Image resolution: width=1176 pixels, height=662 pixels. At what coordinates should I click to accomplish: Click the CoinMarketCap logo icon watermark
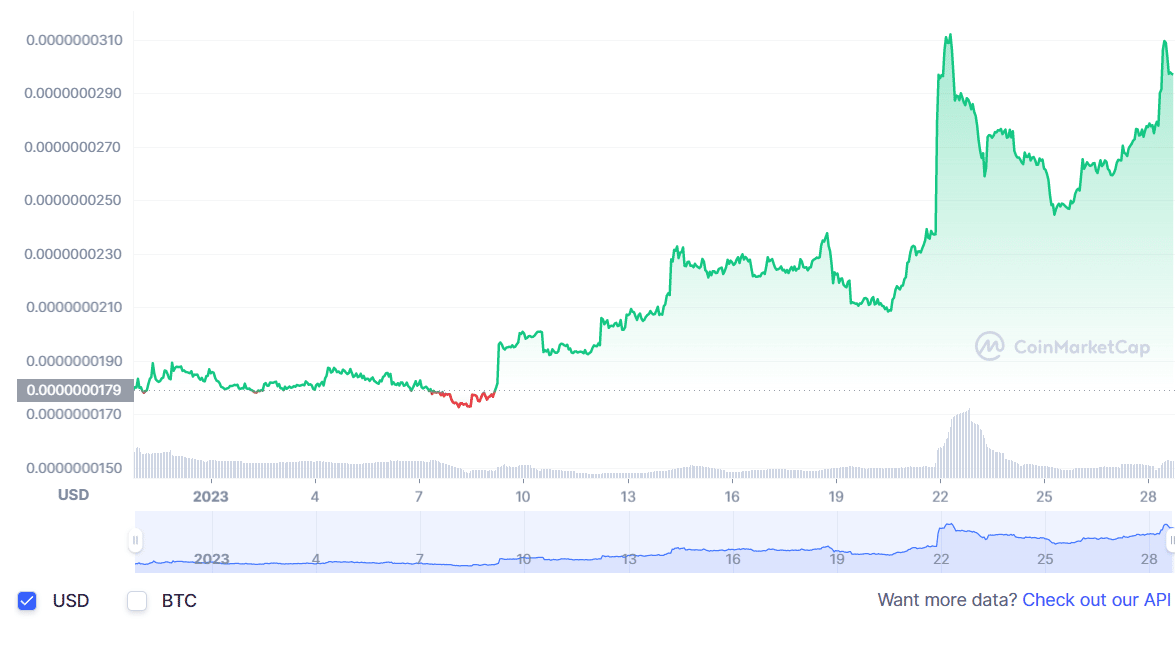[989, 347]
